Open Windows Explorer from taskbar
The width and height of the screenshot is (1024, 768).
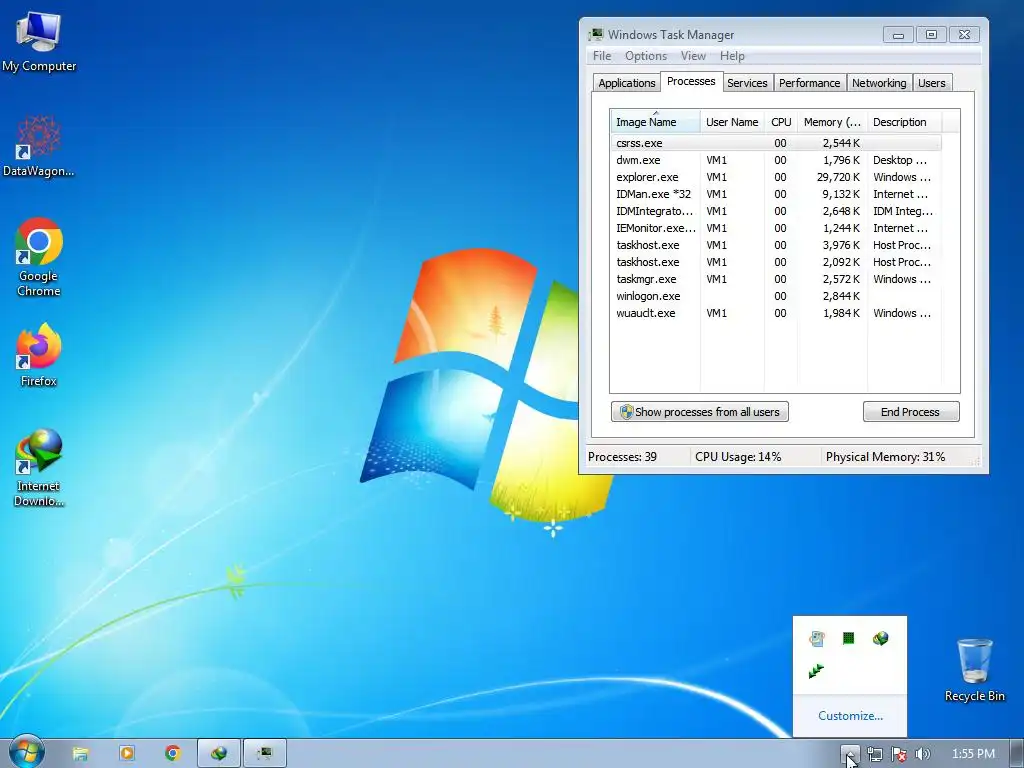point(80,754)
